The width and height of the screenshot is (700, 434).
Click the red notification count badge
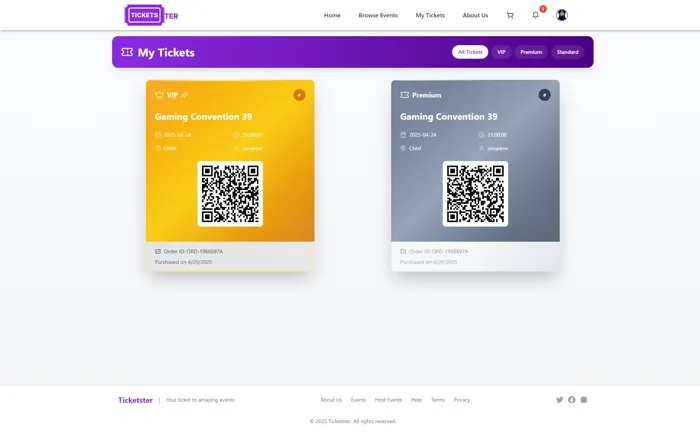coord(543,9)
